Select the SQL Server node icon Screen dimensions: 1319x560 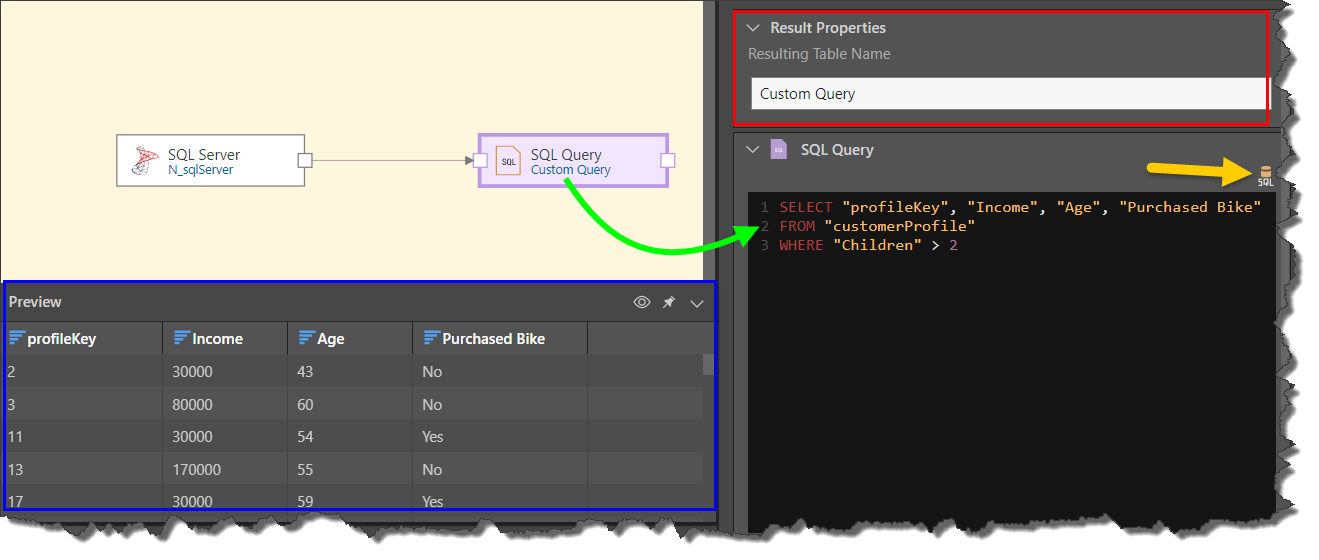tap(146, 160)
